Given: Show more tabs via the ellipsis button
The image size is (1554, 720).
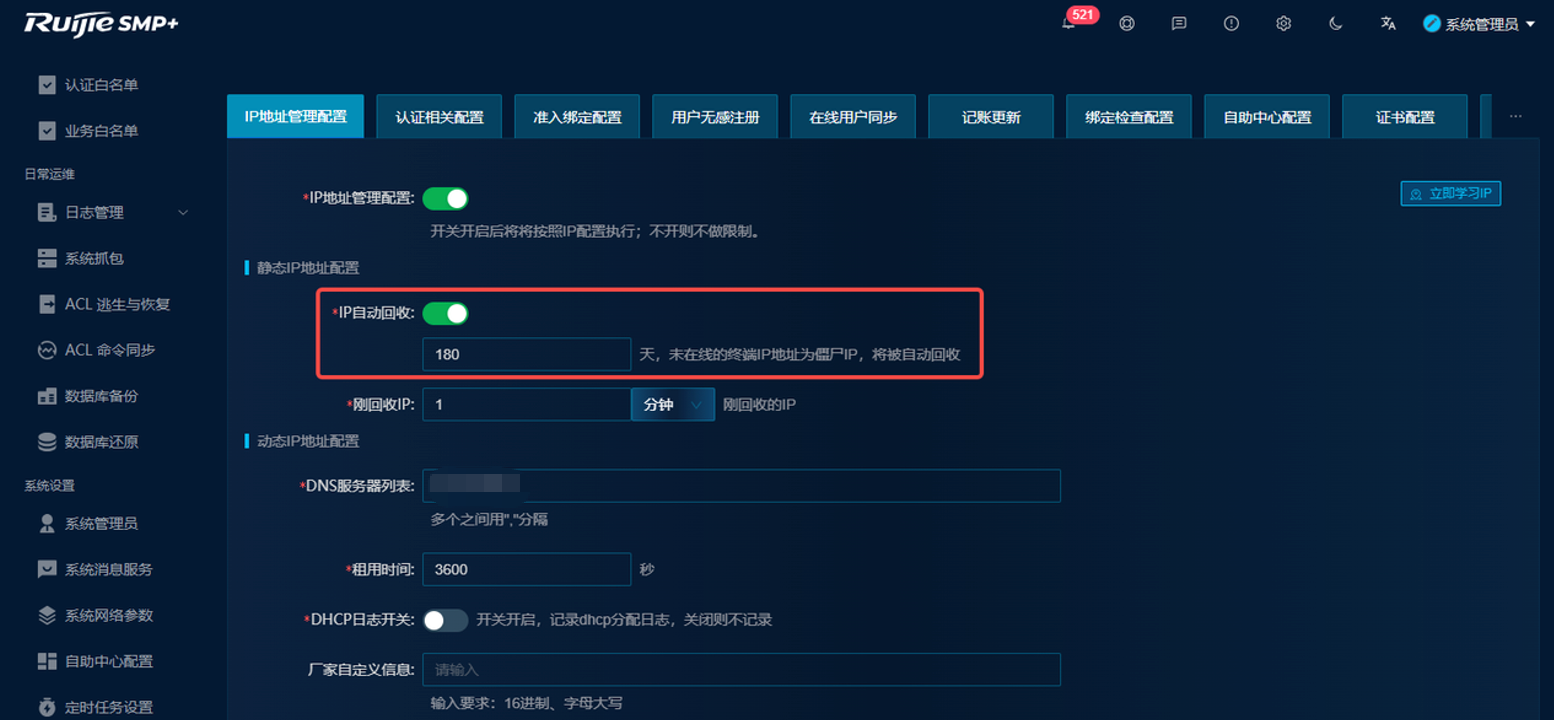Looking at the screenshot, I should pos(1516,117).
